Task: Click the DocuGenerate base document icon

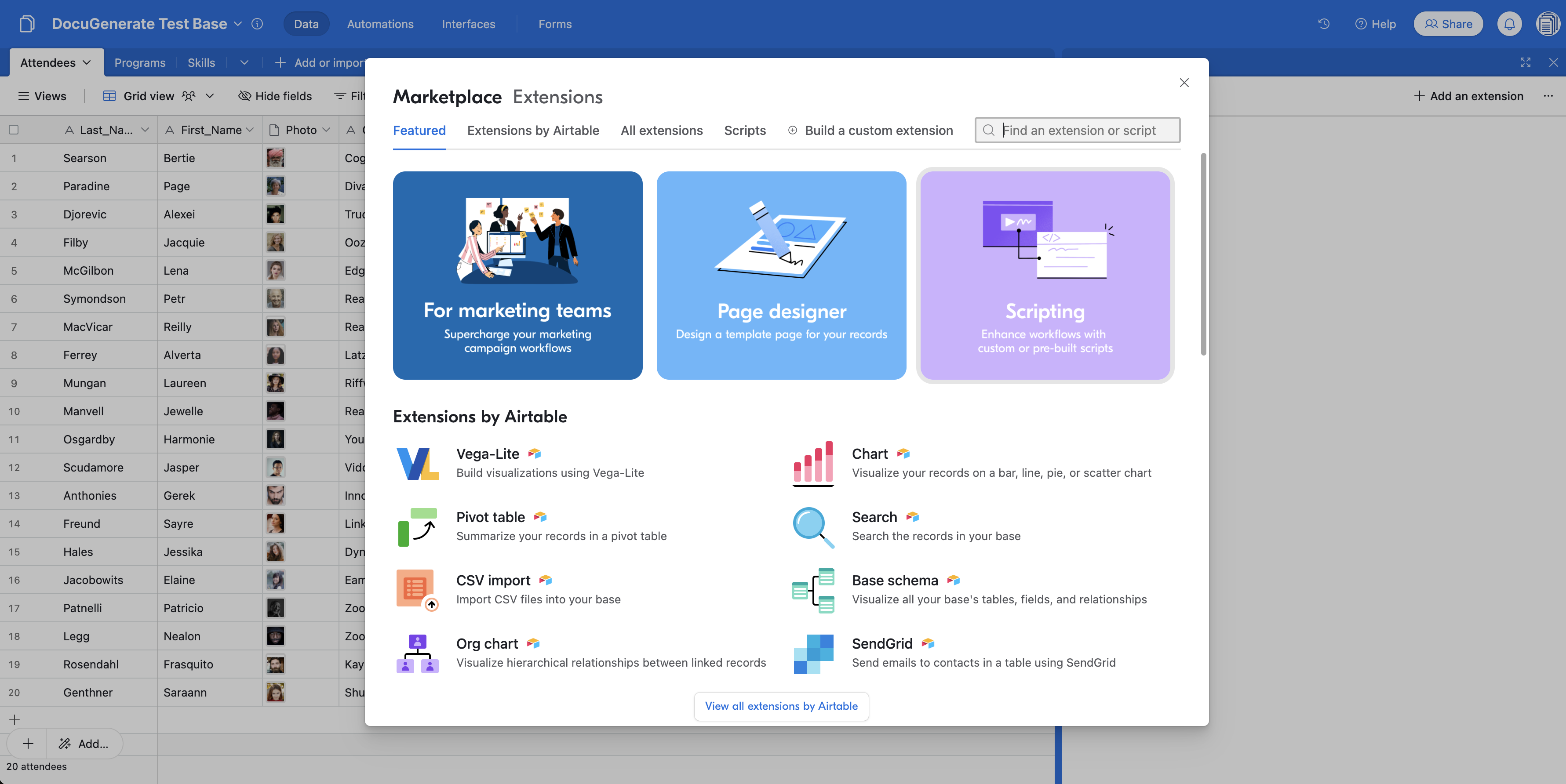Action: point(27,24)
